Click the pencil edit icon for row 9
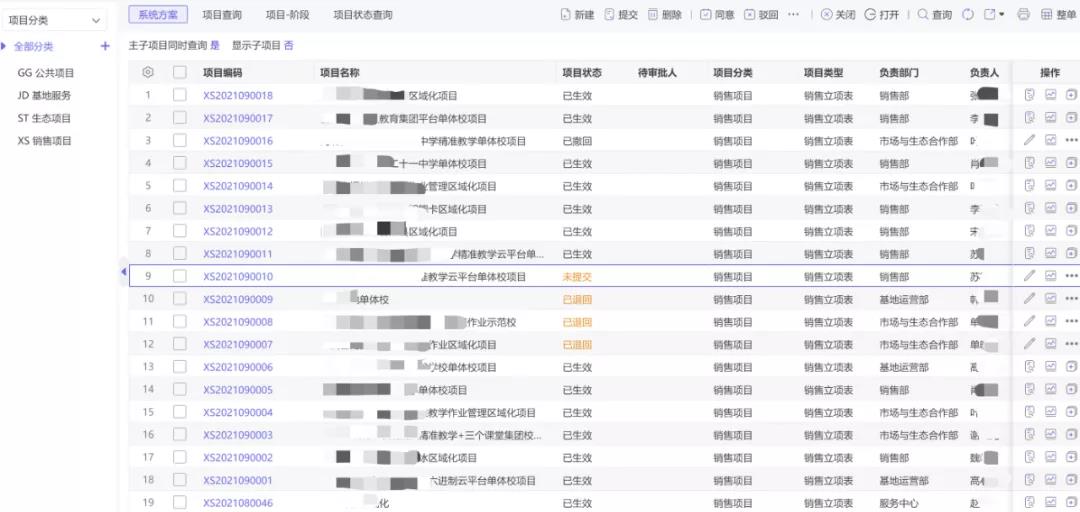The height and width of the screenshot is (512, 1080). pyautogui.click(x=1029, y=276)
